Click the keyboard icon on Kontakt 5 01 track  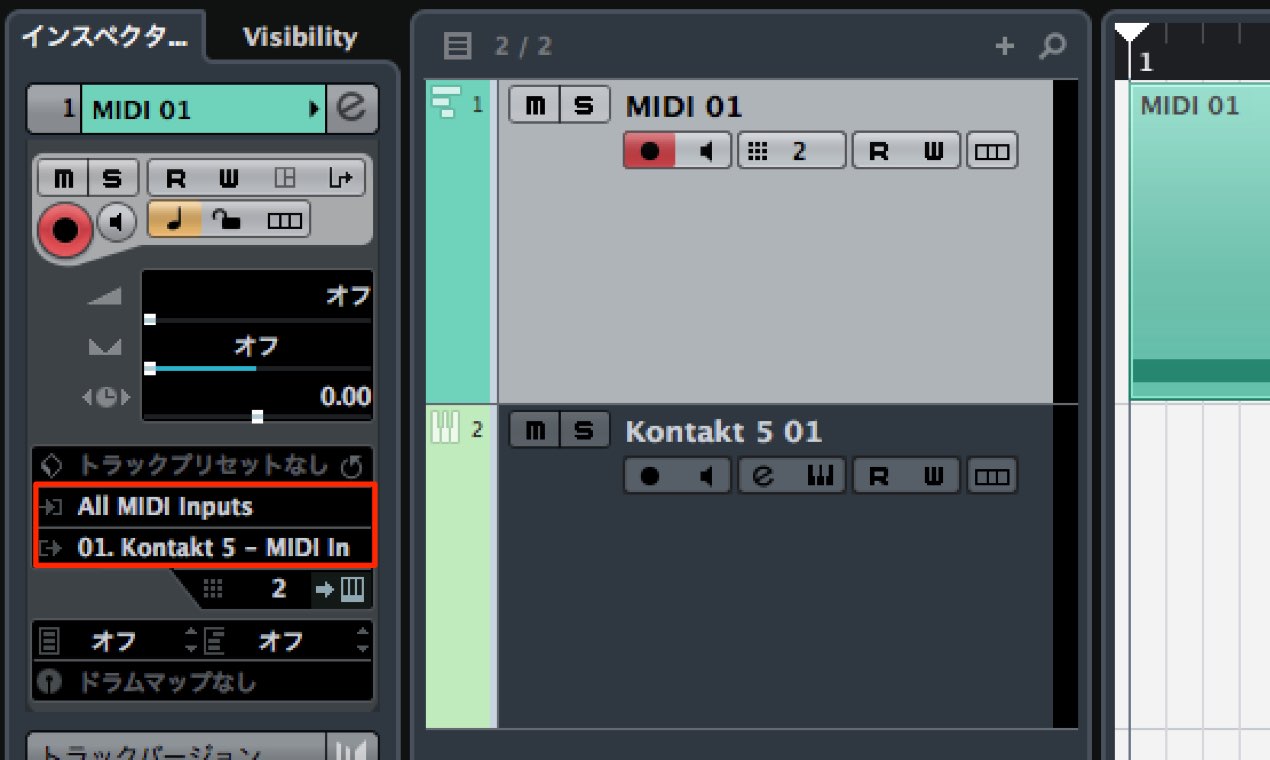coord(820,476)
